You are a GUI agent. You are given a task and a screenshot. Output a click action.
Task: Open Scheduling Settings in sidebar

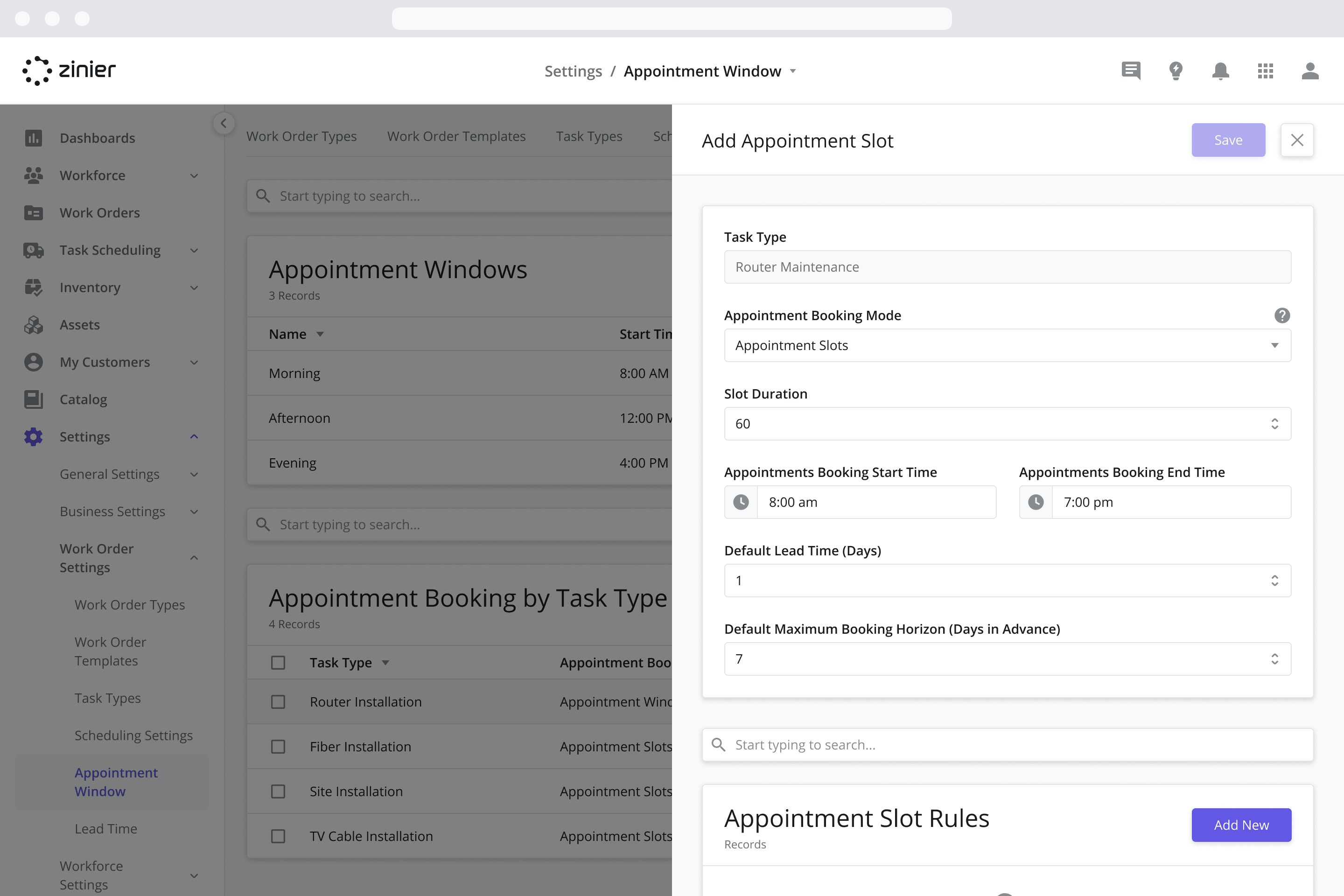pos(133,735)
